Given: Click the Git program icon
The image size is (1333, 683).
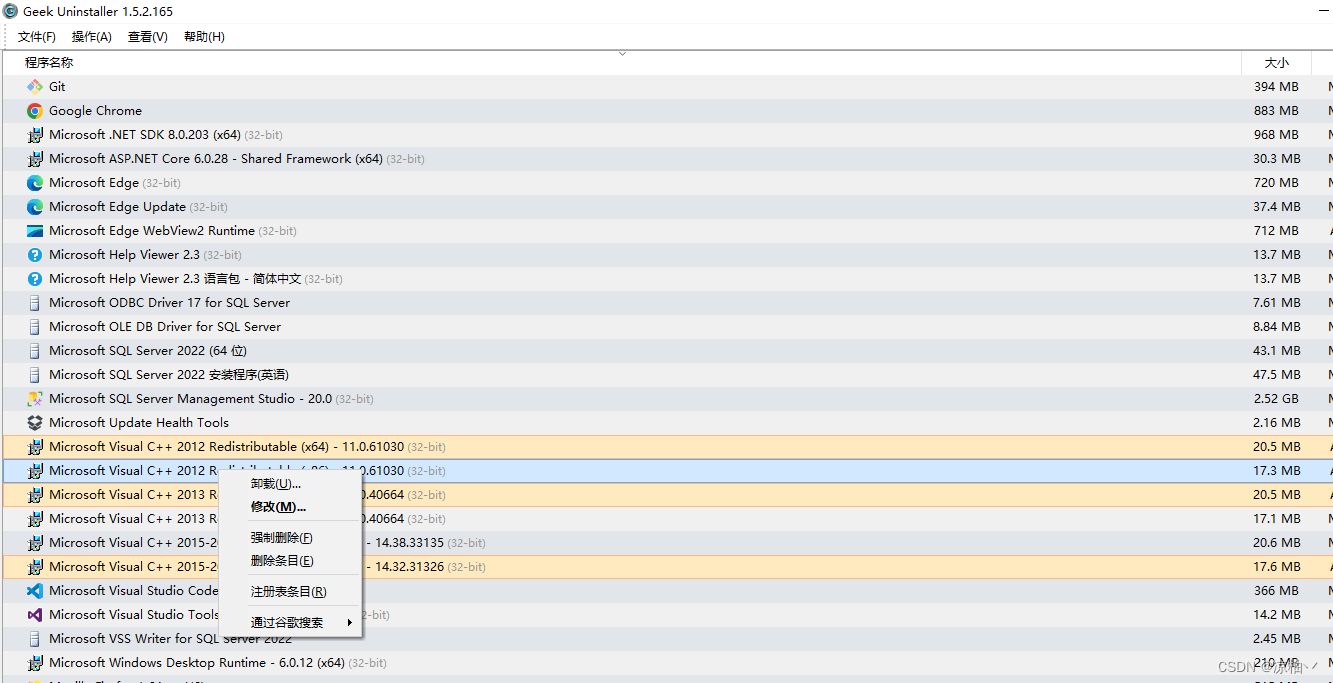Looking at the screenshot, I should [x=35, y=87].
